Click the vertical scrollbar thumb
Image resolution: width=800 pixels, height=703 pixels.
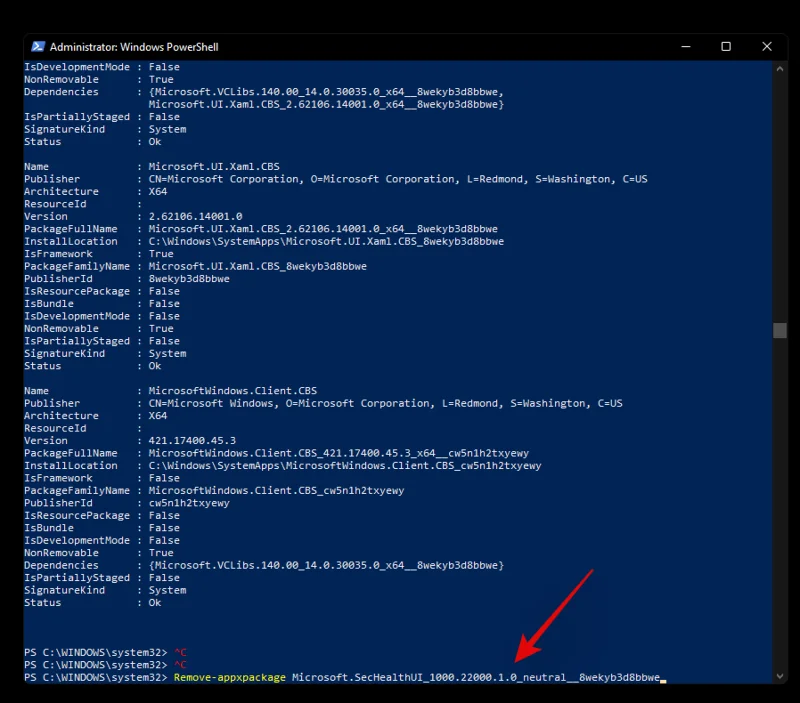[780, 330]
